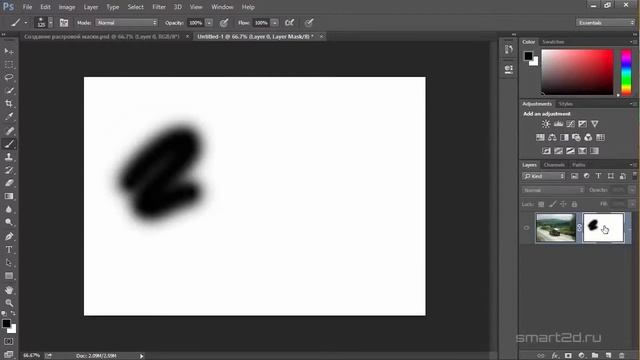Open the Flow slider dropdown

274,23
